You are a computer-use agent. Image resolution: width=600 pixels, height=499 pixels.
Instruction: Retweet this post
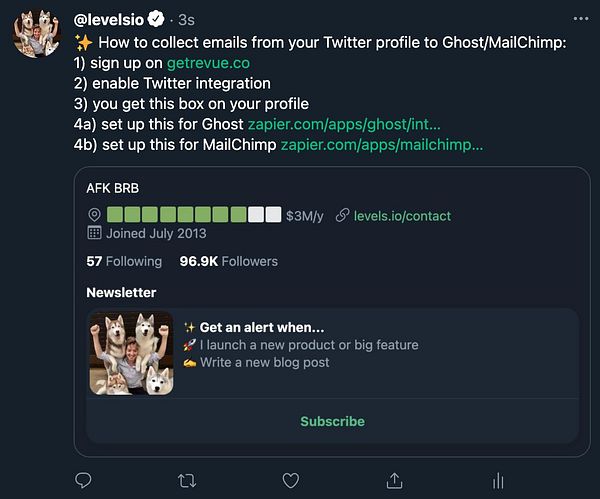tap(187, 481)
